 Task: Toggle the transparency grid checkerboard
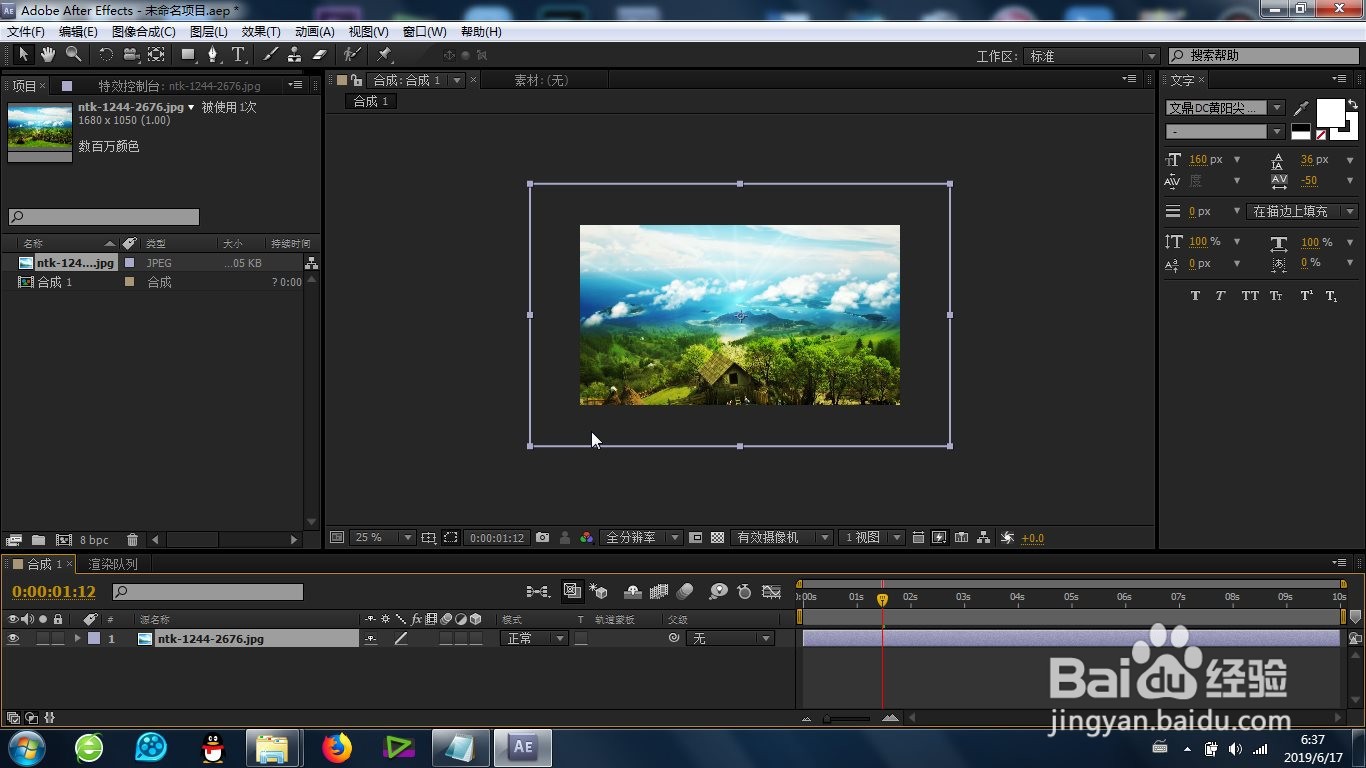point(717,537)
